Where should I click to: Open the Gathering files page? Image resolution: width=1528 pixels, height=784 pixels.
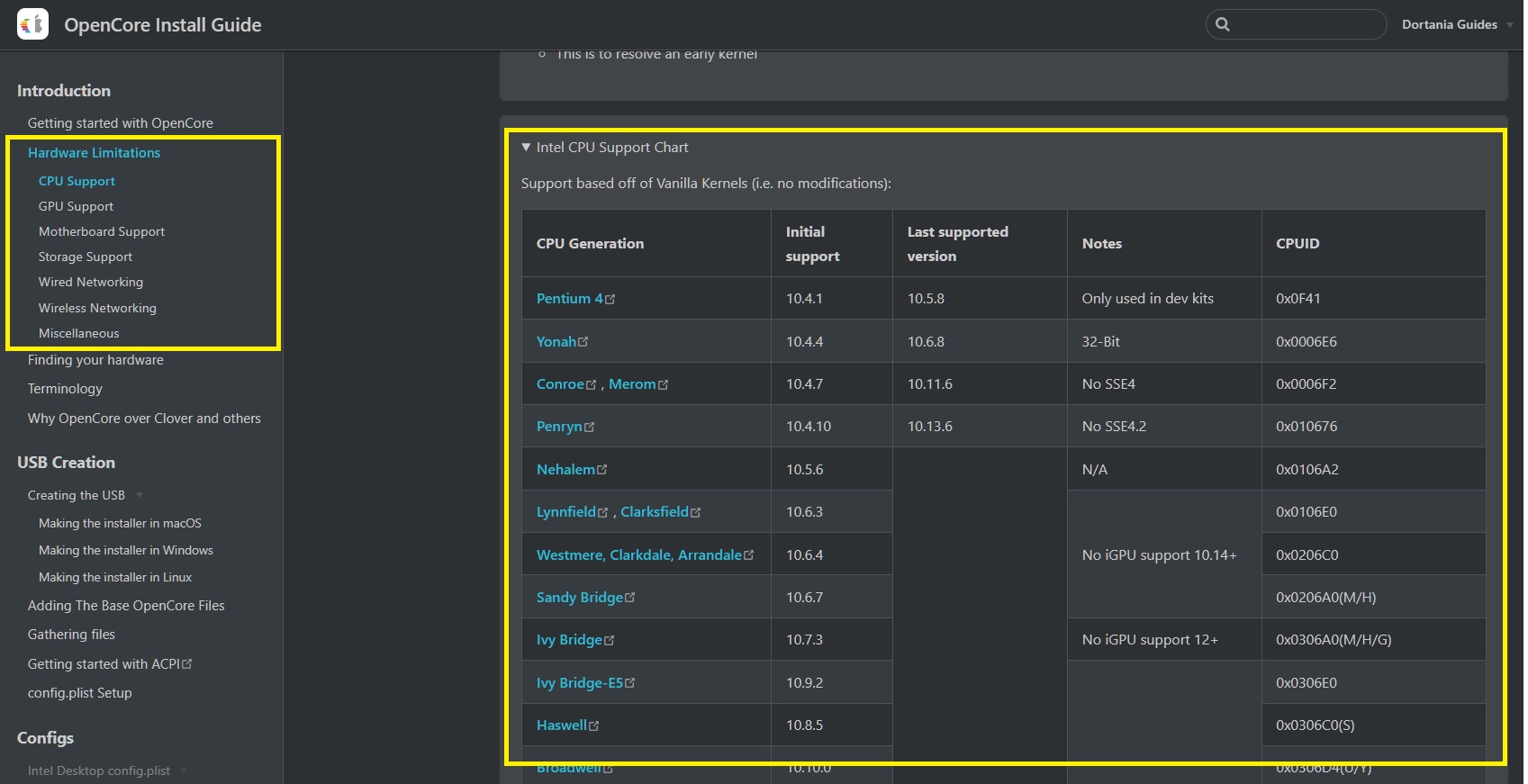(x=71, y=635)
